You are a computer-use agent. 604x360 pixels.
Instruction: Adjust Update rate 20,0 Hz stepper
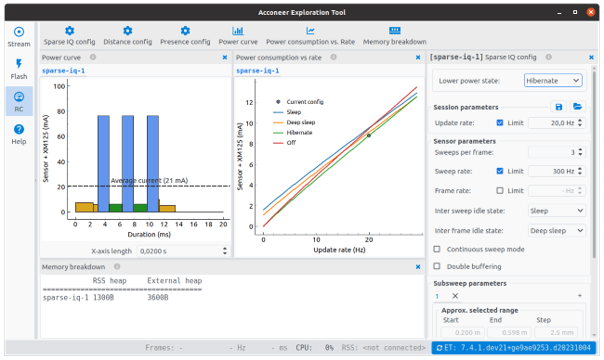580,123
